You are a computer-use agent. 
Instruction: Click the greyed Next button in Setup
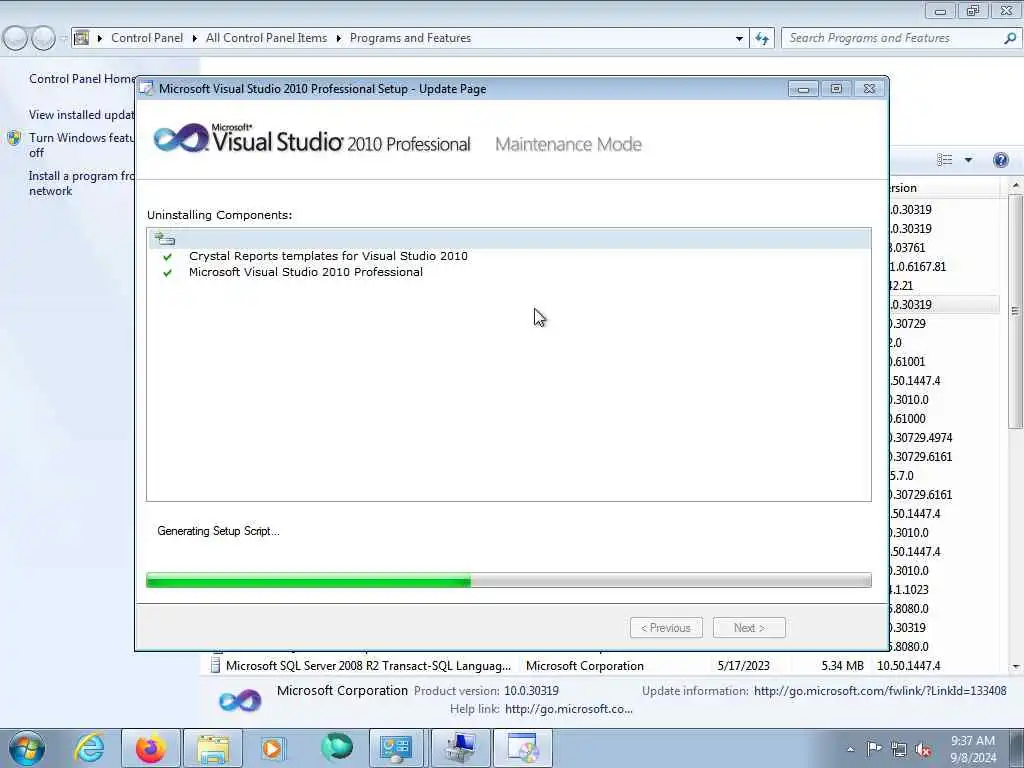749,628
